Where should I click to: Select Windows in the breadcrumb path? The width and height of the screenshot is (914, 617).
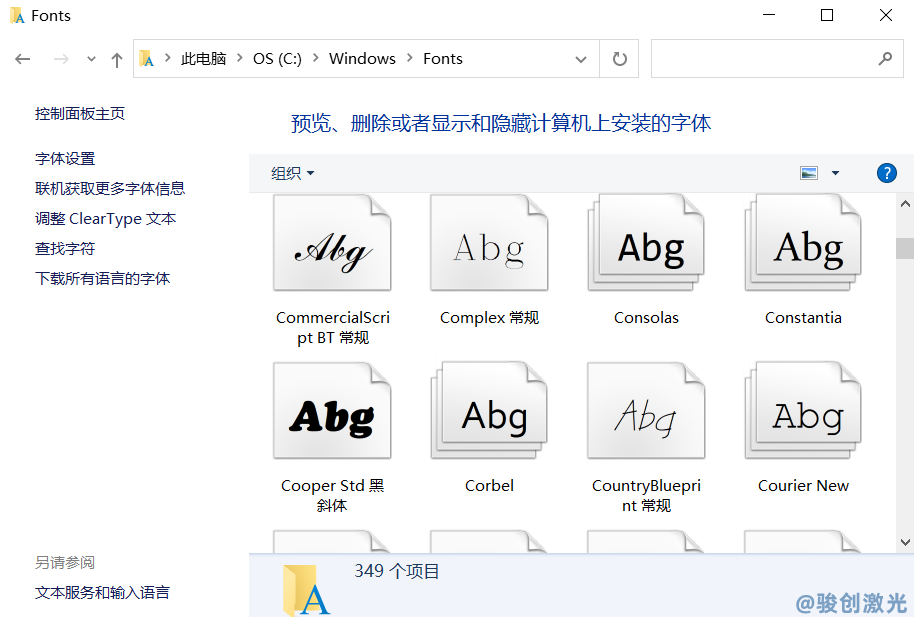click(x=362, y=58)
